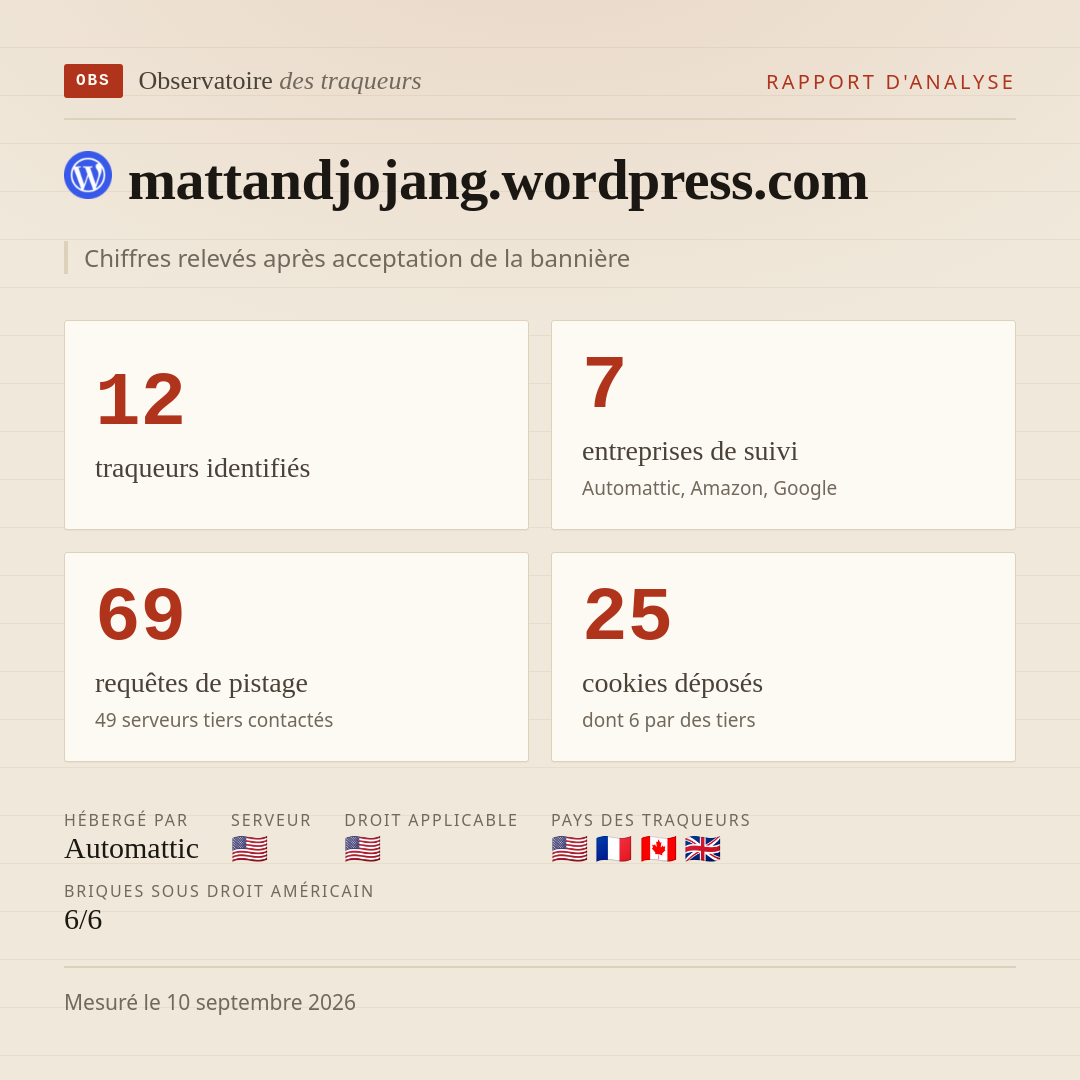This screenshot has width=1080, height=1080.
Task: Click the number 12 trackers count
Action: click(x=141, y=399)
